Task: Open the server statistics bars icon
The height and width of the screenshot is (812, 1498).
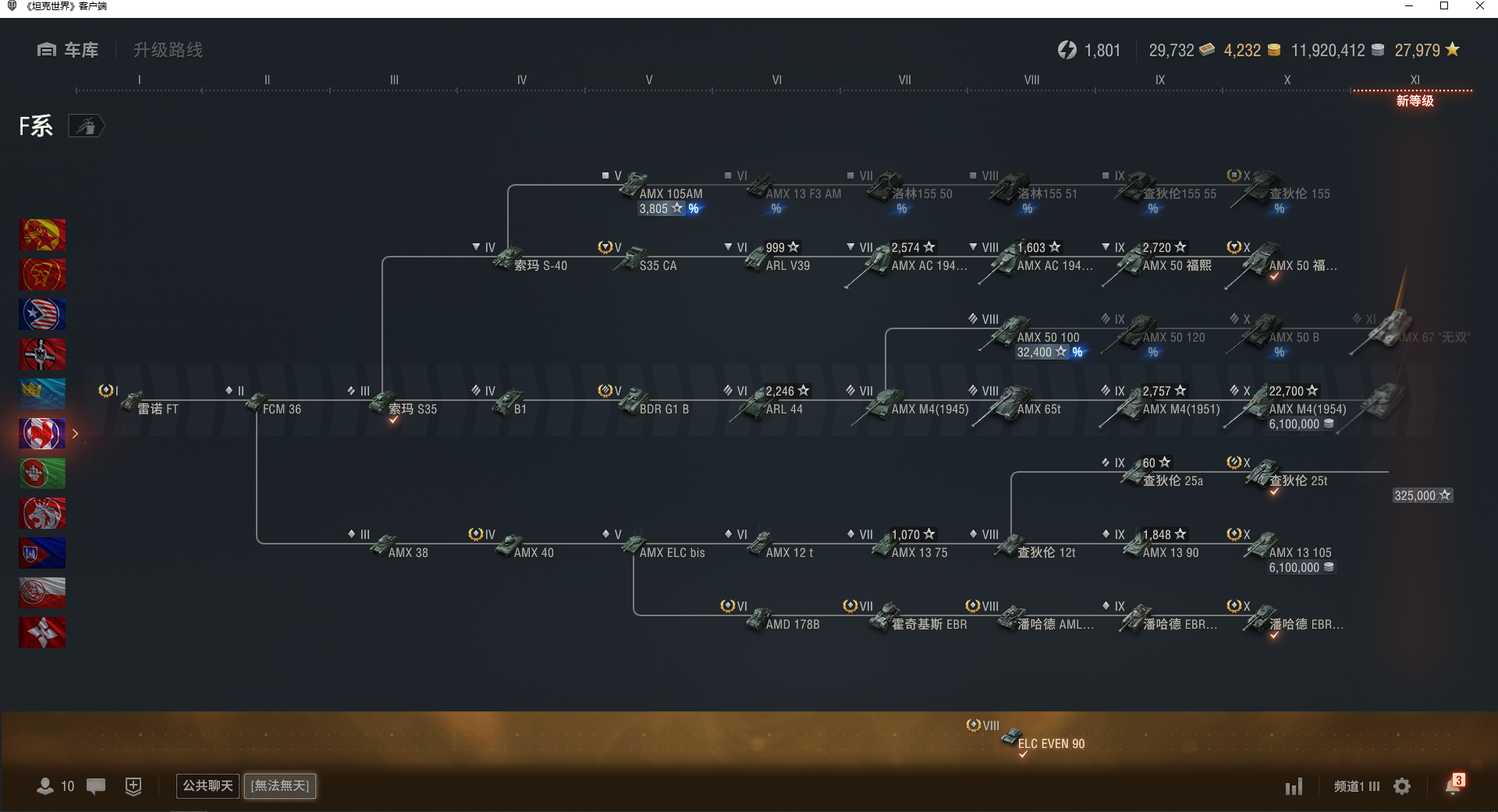Action: point(1294,786)
